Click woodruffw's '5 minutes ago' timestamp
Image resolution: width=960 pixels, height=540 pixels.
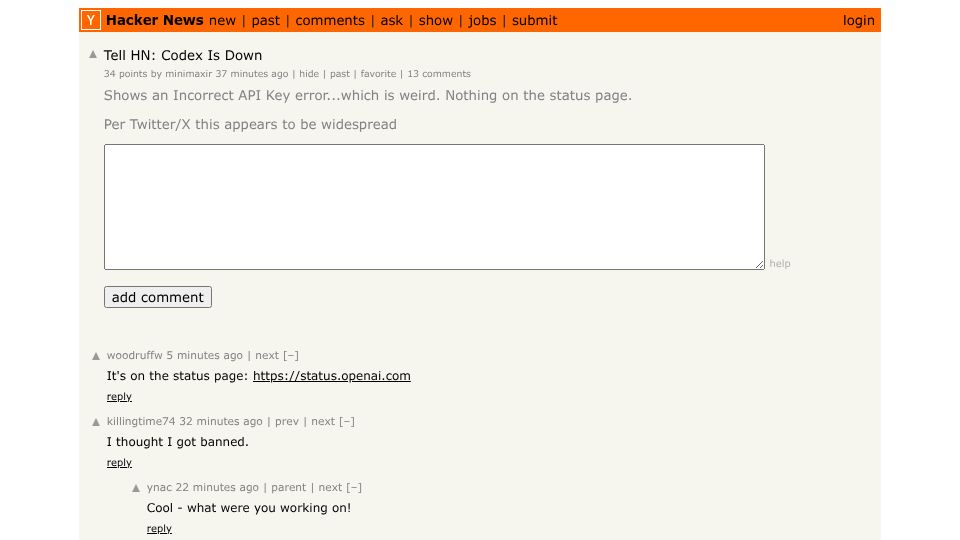pos(204,355)
